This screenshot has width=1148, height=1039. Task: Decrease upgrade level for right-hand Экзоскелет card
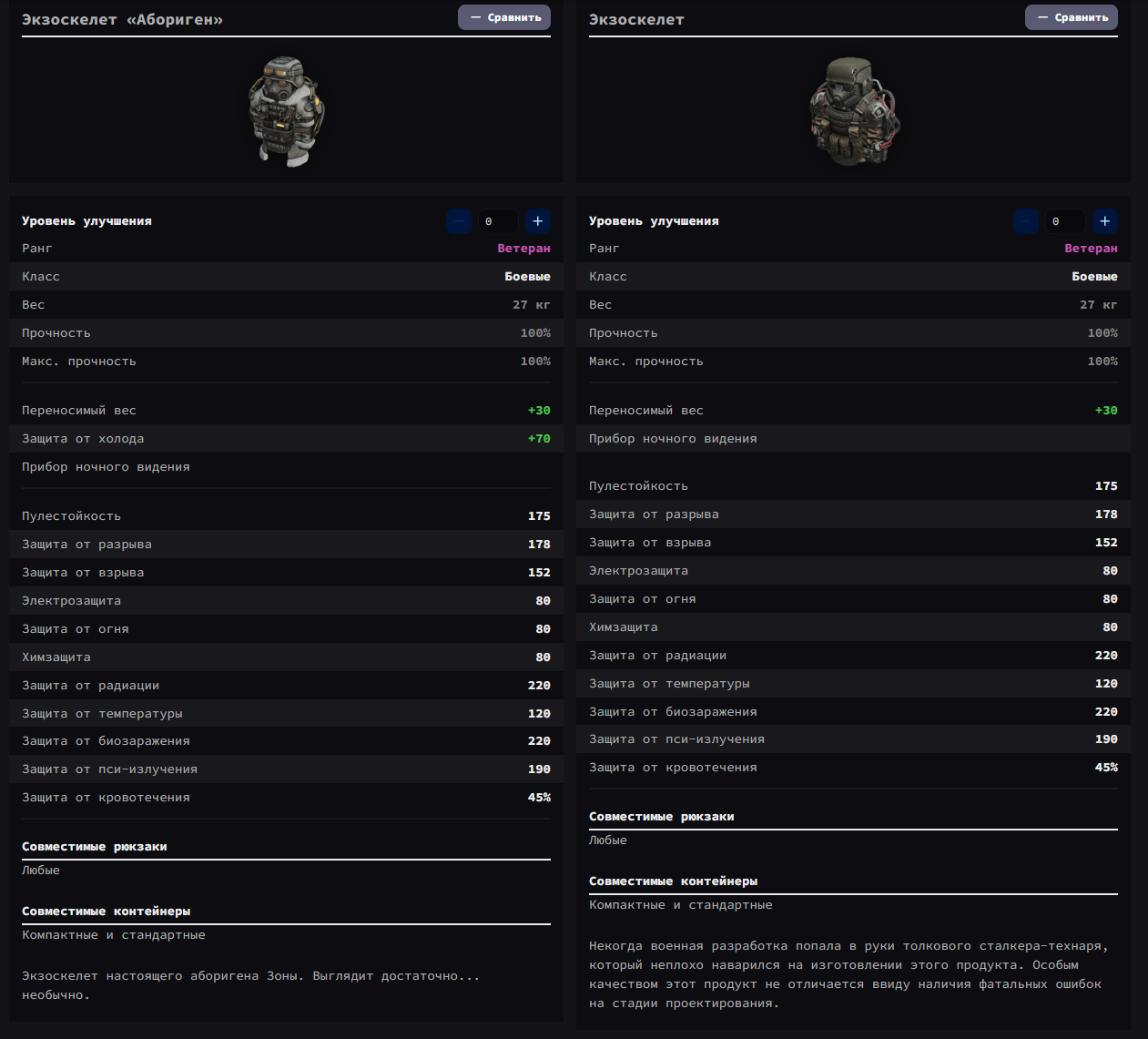click(x=1026, y=221)
